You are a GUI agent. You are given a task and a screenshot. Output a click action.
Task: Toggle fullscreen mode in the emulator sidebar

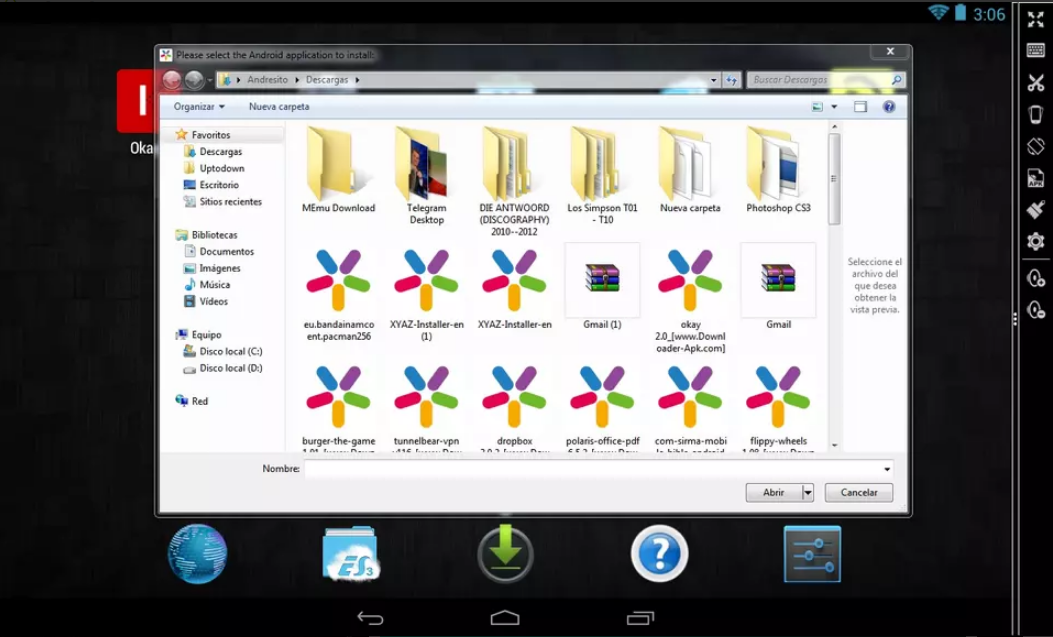pyautogui.click(x=1035, y=19)
